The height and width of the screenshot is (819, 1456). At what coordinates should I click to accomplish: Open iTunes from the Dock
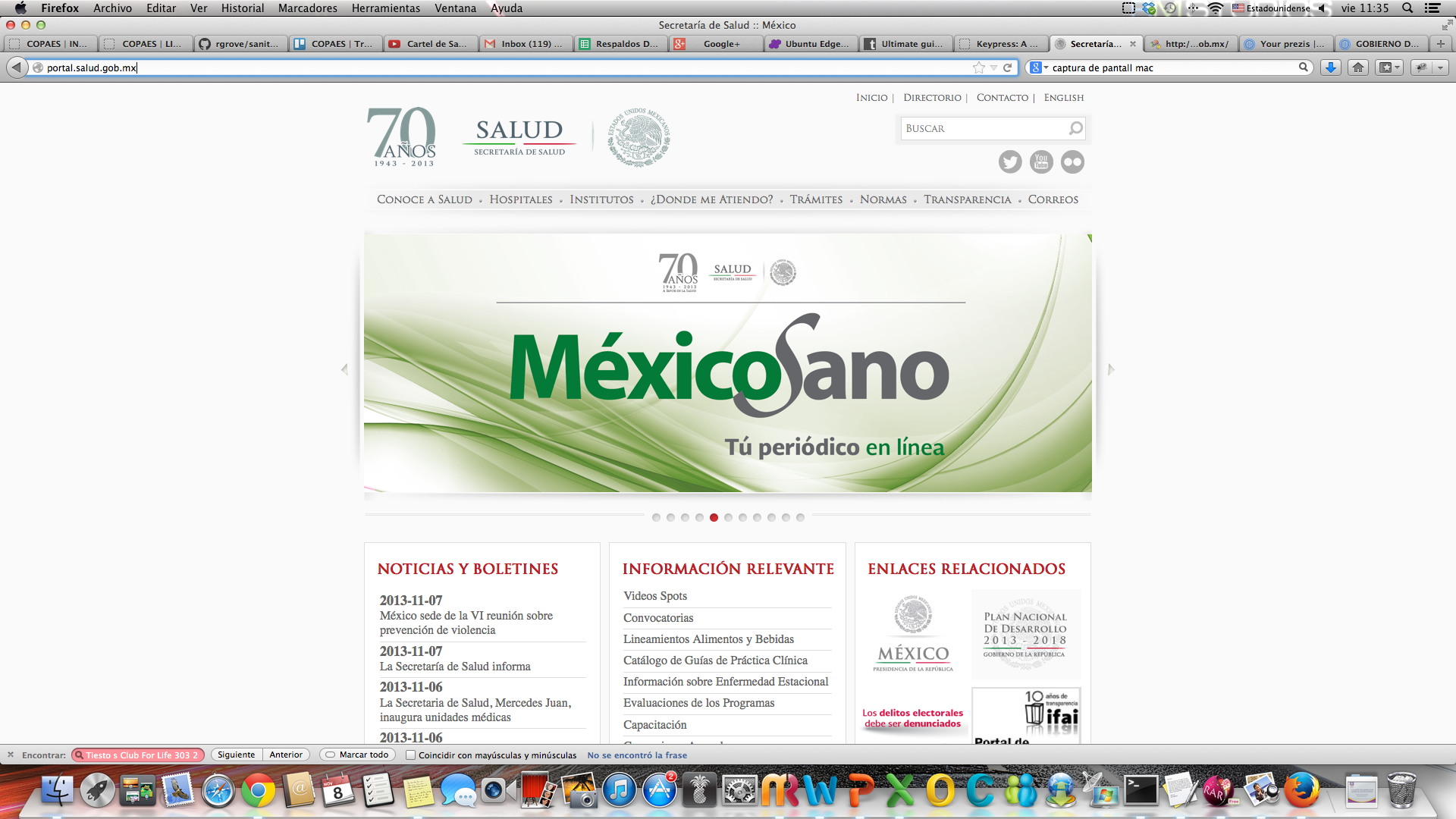point(620,791)
